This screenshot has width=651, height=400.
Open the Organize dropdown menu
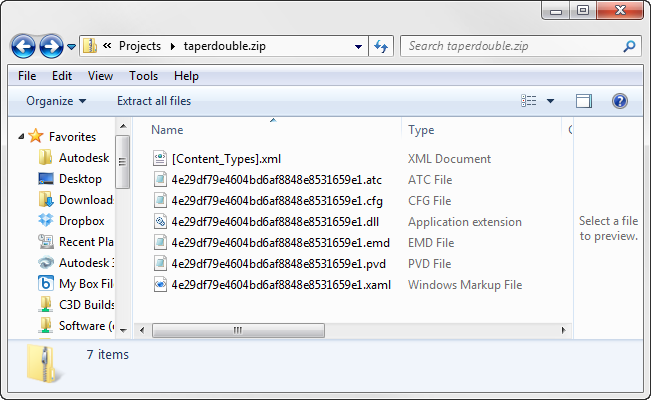(x=56, y=101)
